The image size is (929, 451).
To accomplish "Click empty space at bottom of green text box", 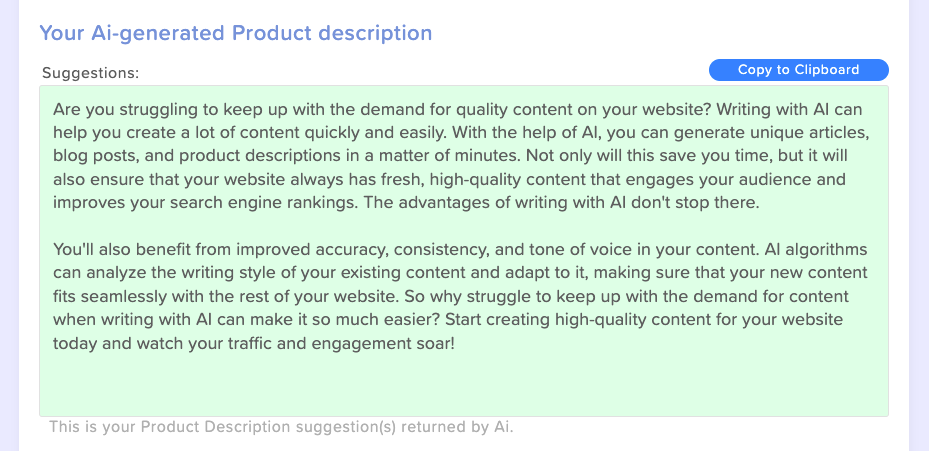I will point(464,385).
